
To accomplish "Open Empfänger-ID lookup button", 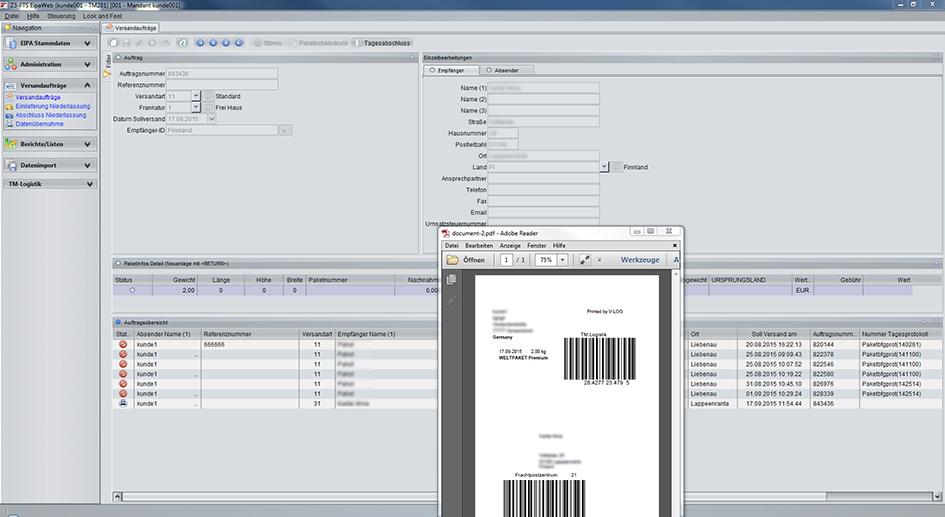I will coord(285,130).
